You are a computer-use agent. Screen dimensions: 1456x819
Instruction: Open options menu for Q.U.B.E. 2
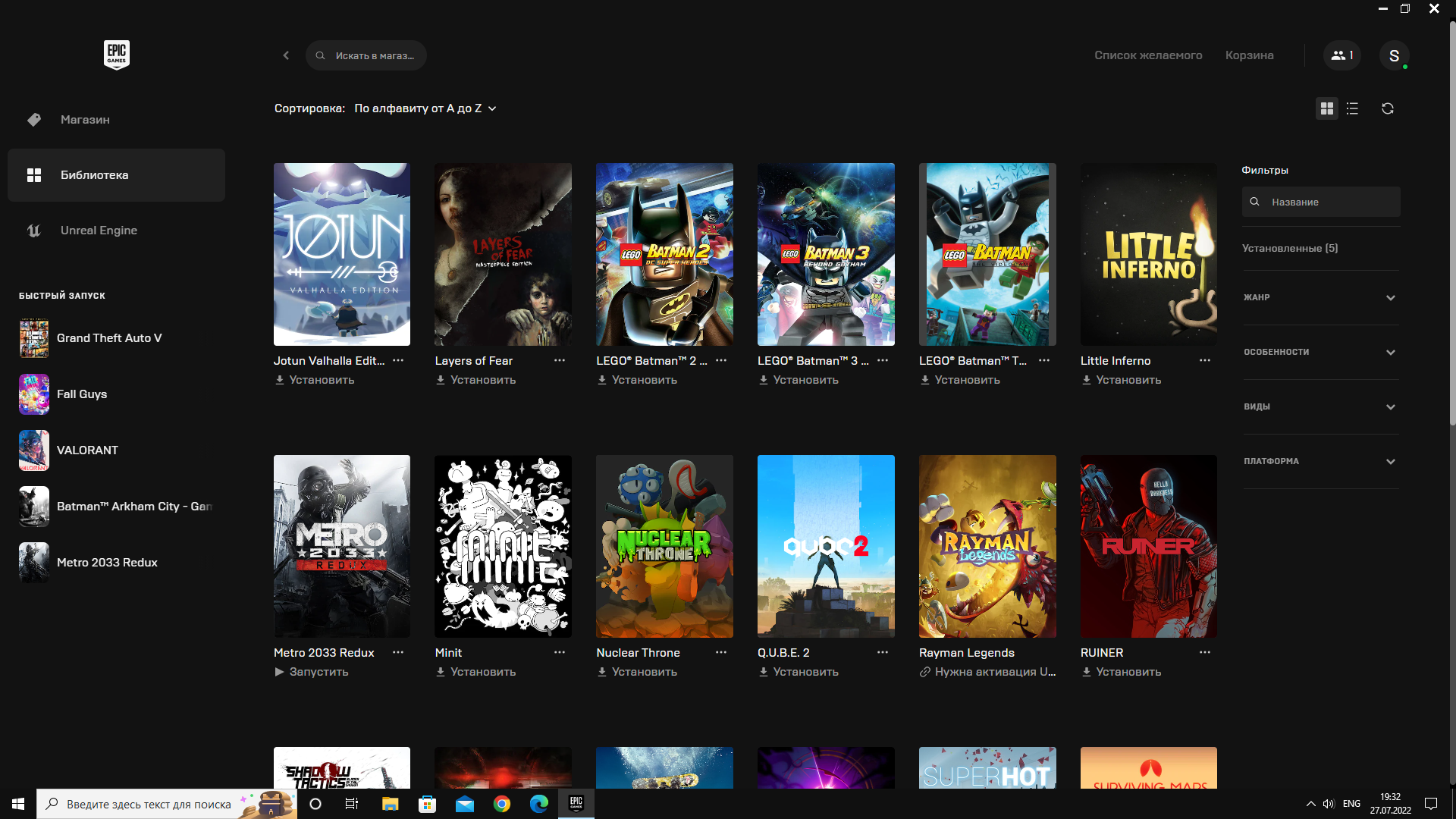tap(883, 652)
